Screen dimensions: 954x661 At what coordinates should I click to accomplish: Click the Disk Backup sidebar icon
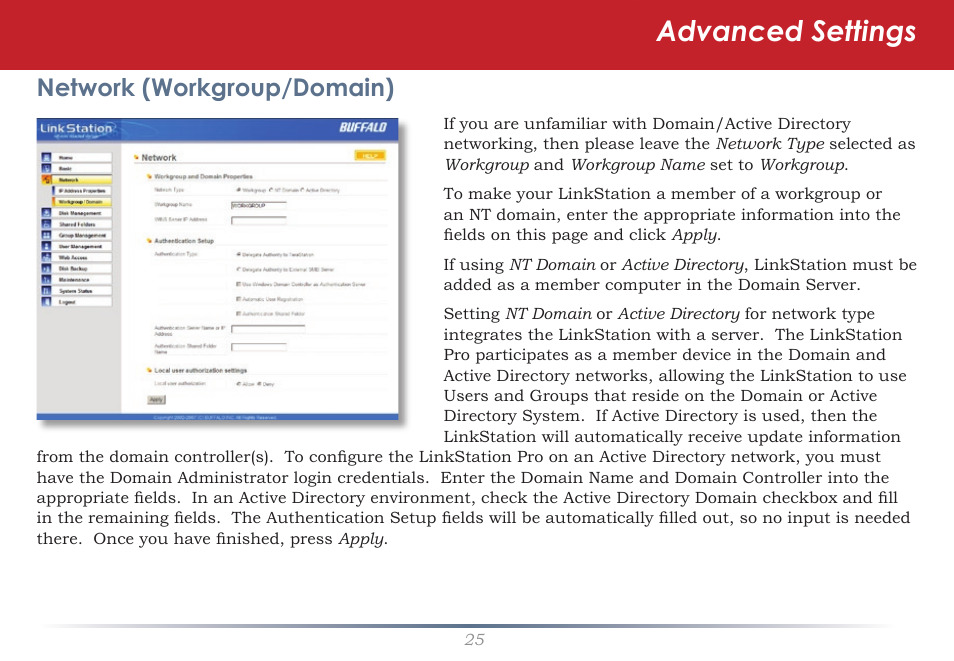tap(46, 268)
